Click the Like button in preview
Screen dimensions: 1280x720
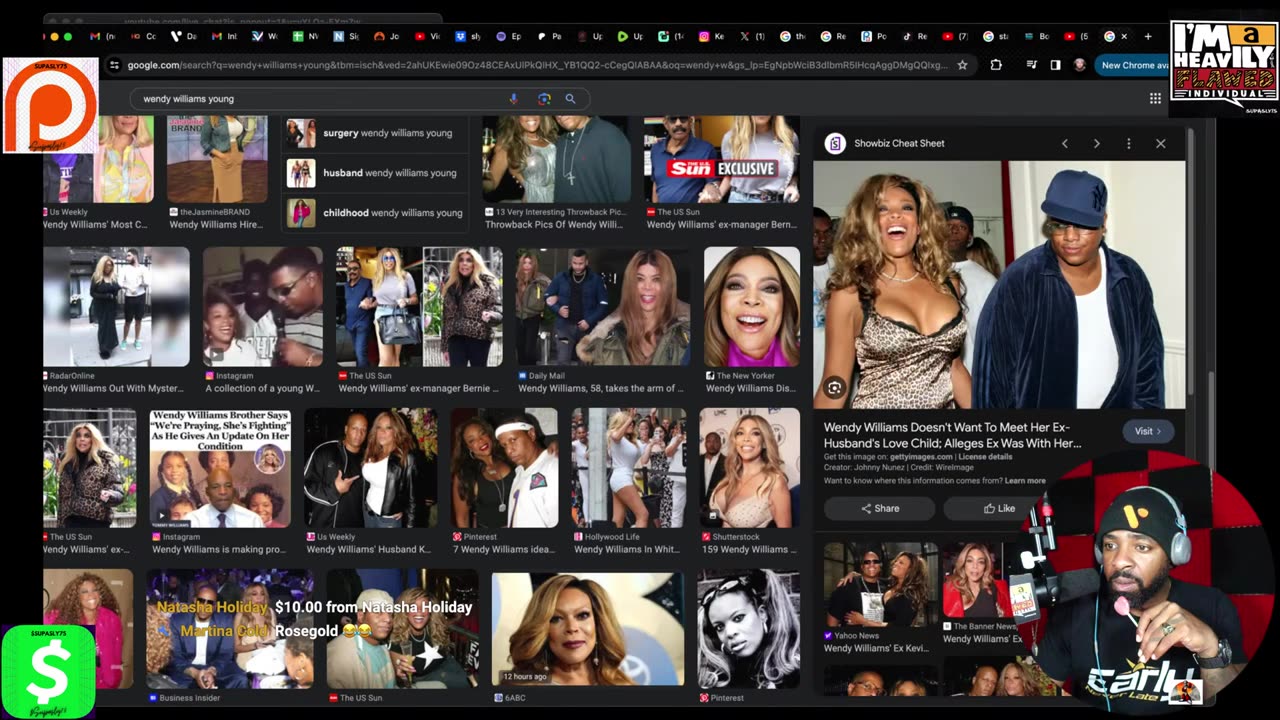coord(998,508)
